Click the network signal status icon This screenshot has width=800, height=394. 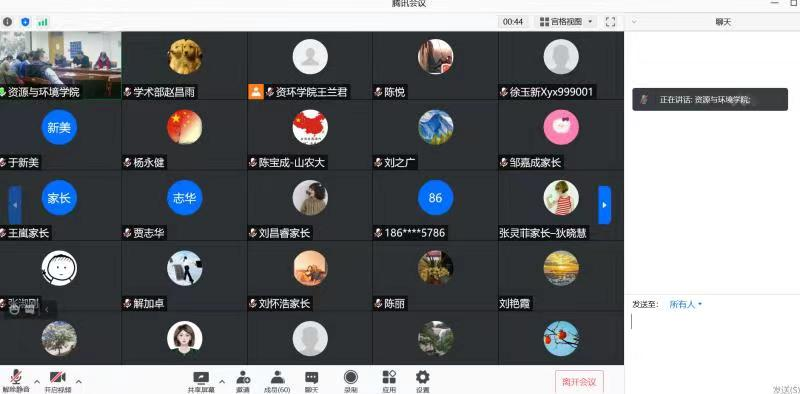click(x=43, y=22)
